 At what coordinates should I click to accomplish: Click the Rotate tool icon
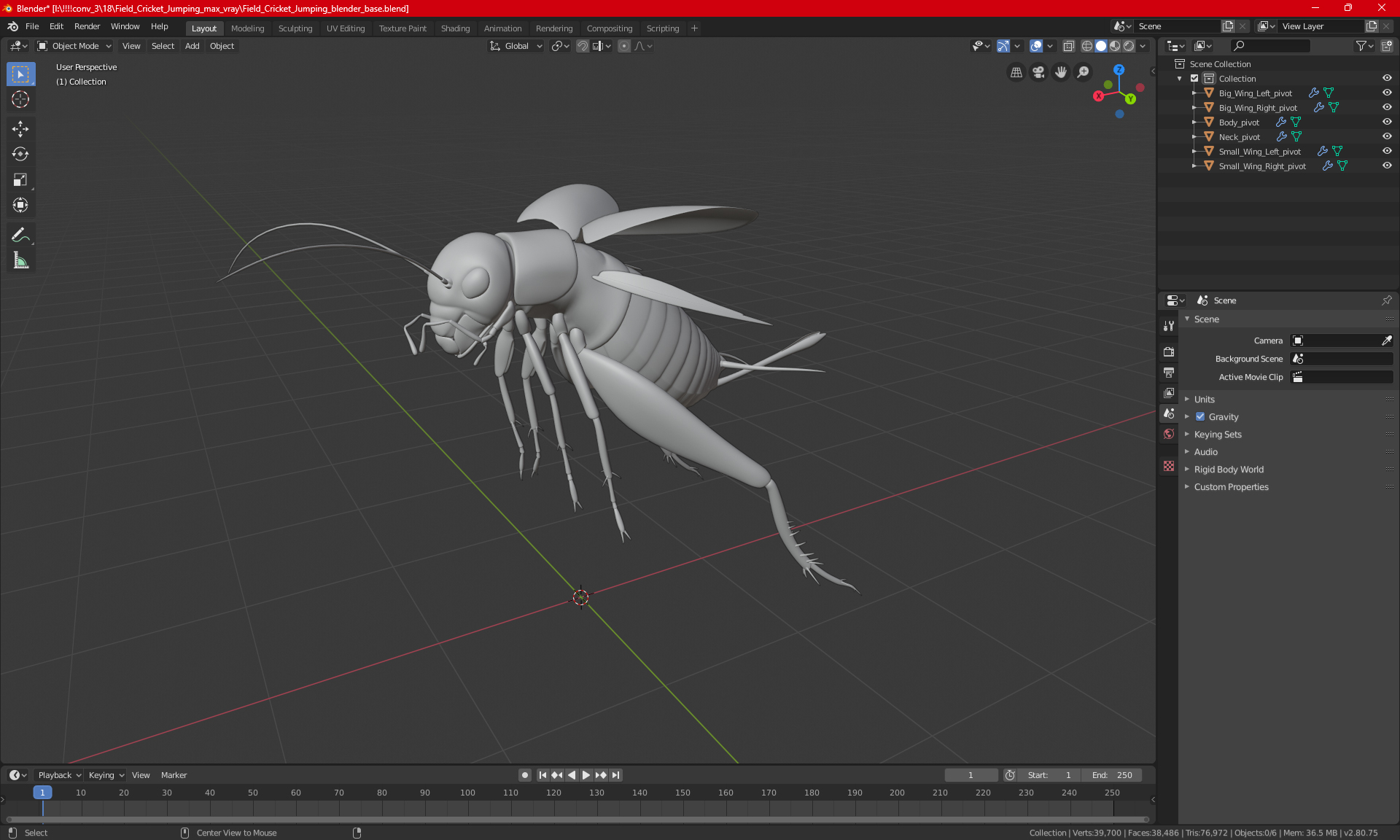click(x=20, y=153)
